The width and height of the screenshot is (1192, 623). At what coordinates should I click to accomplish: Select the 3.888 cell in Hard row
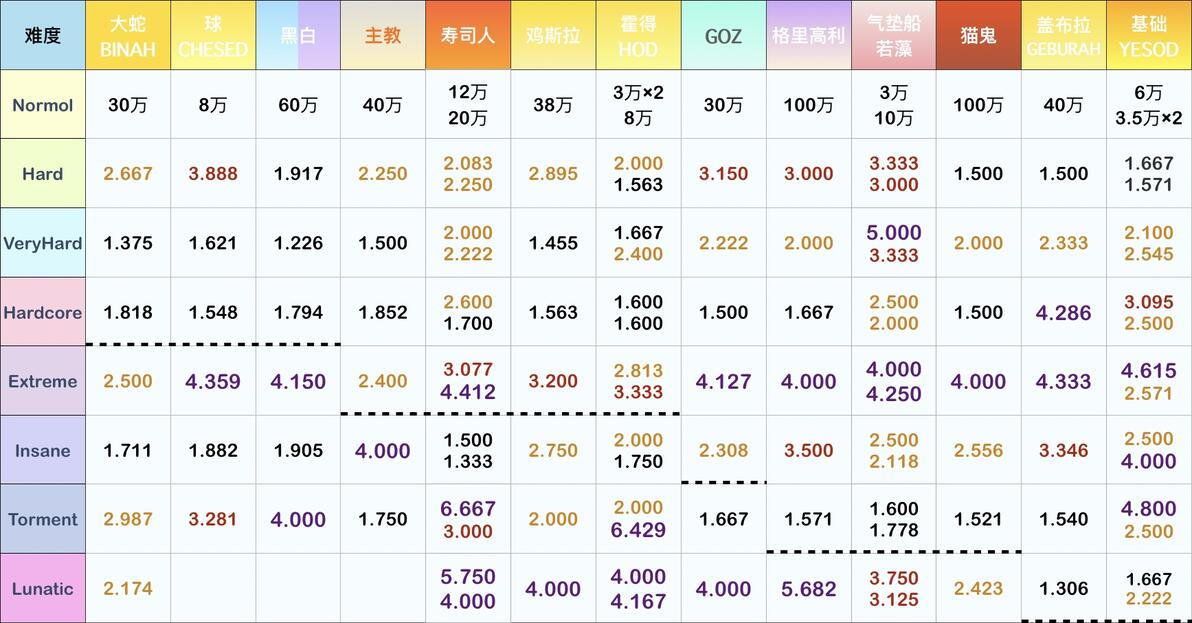213,174
